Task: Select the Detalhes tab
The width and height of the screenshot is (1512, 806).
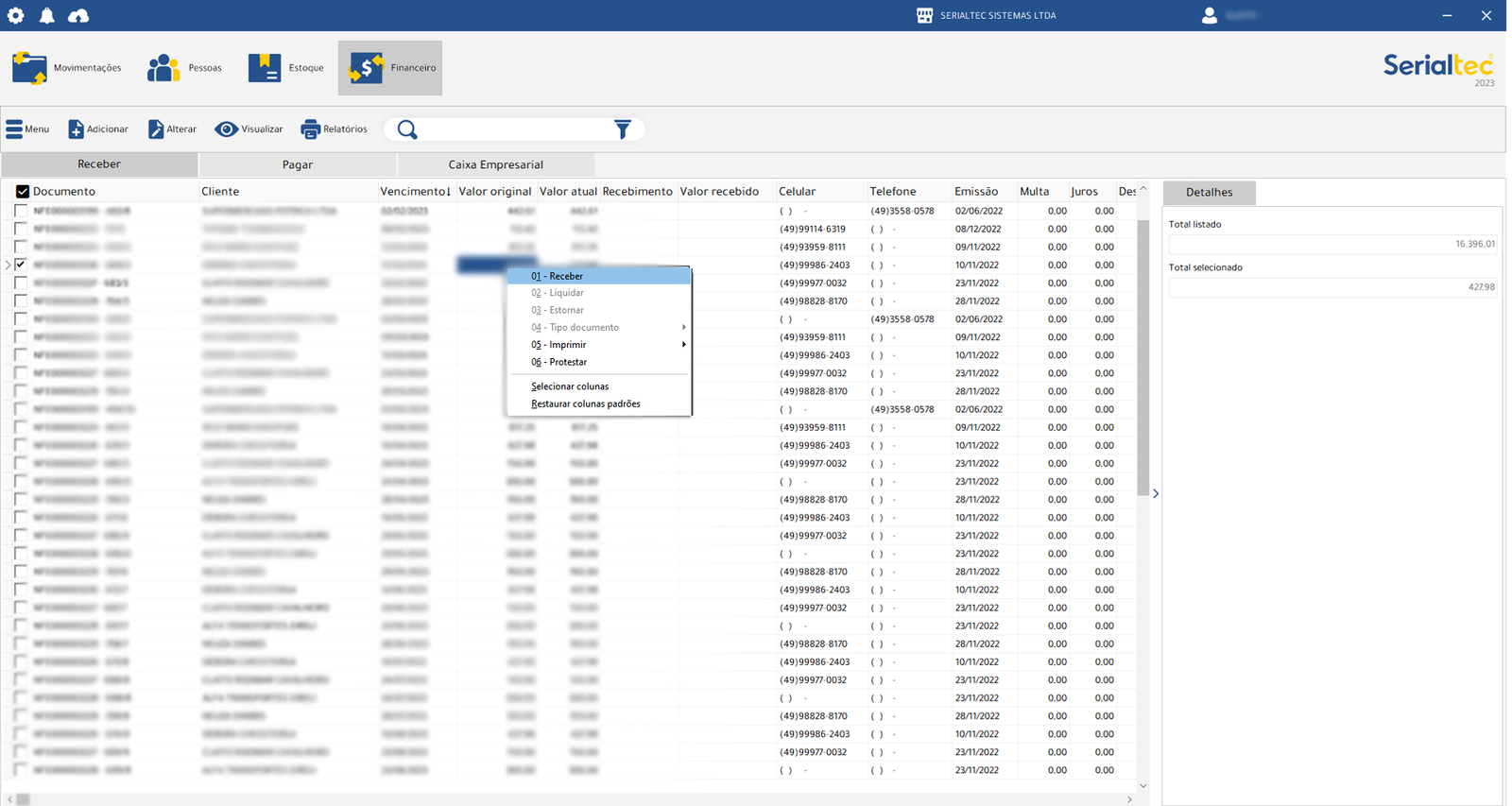Action: (1210, 193)
